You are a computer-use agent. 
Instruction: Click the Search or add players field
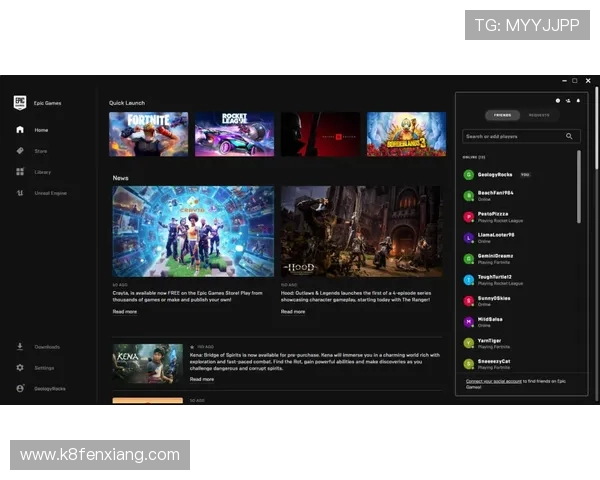512,136
